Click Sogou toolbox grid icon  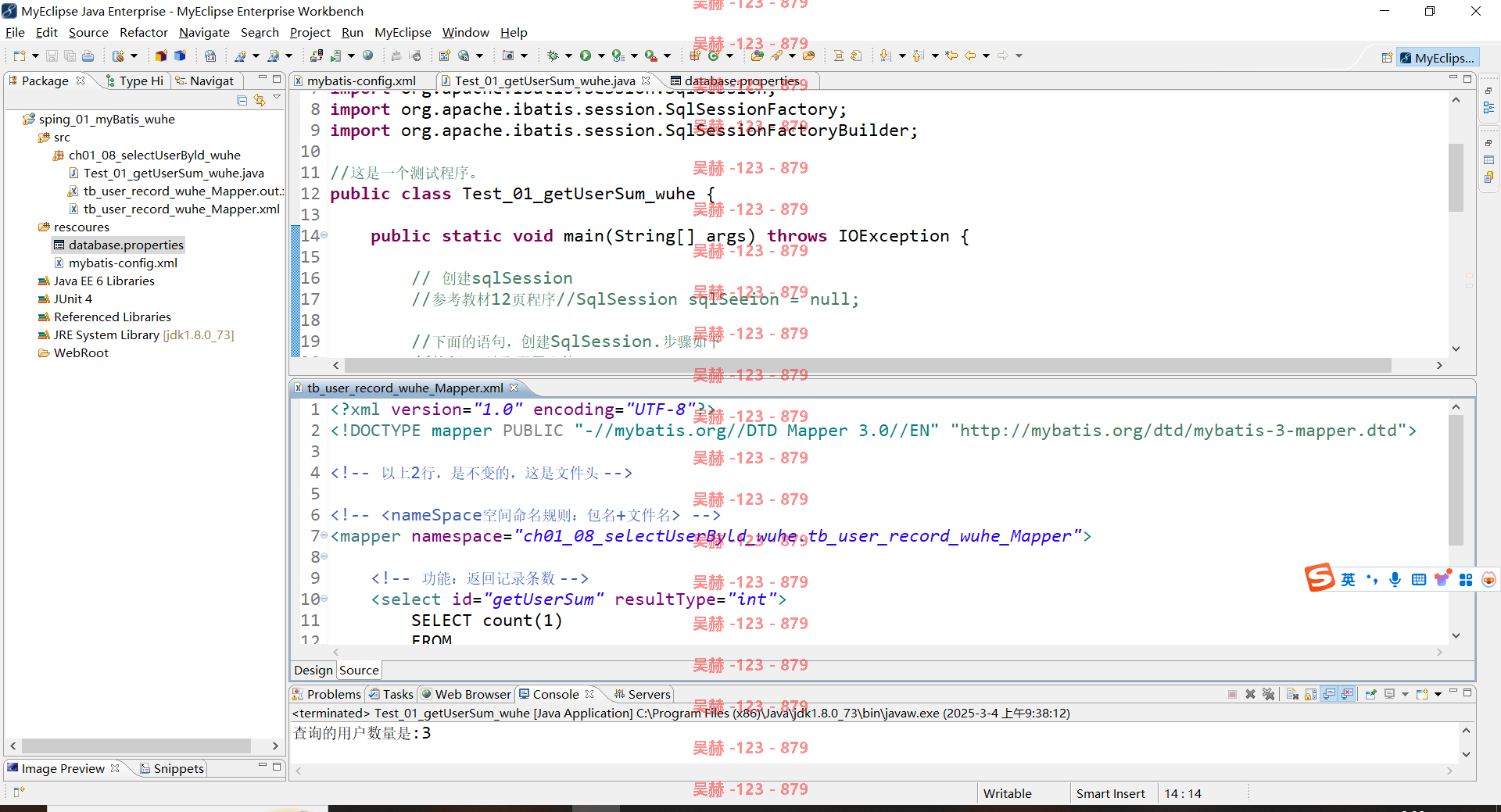(1466, 579)
